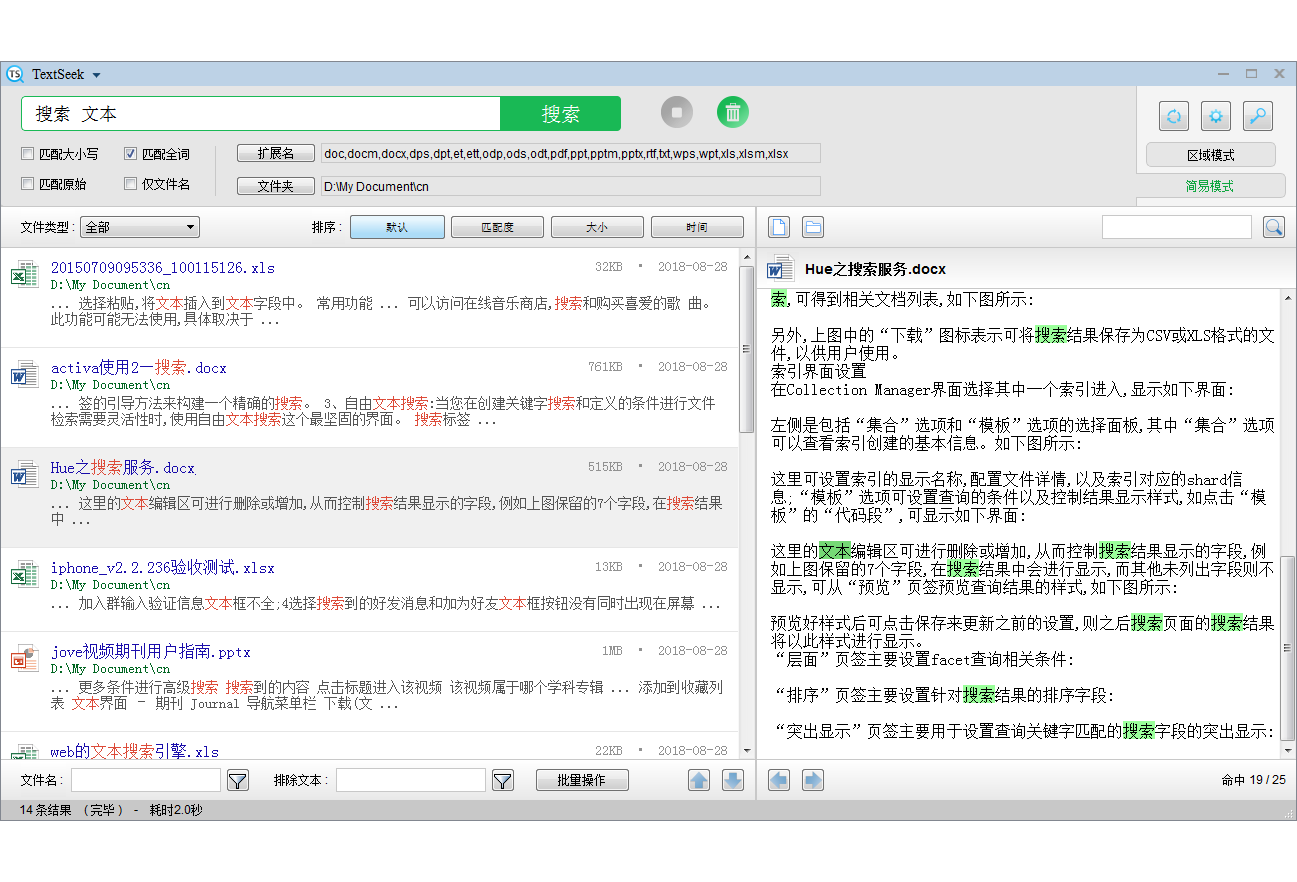
Task: Click the filter icon beside 文件名 field
Action: 237,780
